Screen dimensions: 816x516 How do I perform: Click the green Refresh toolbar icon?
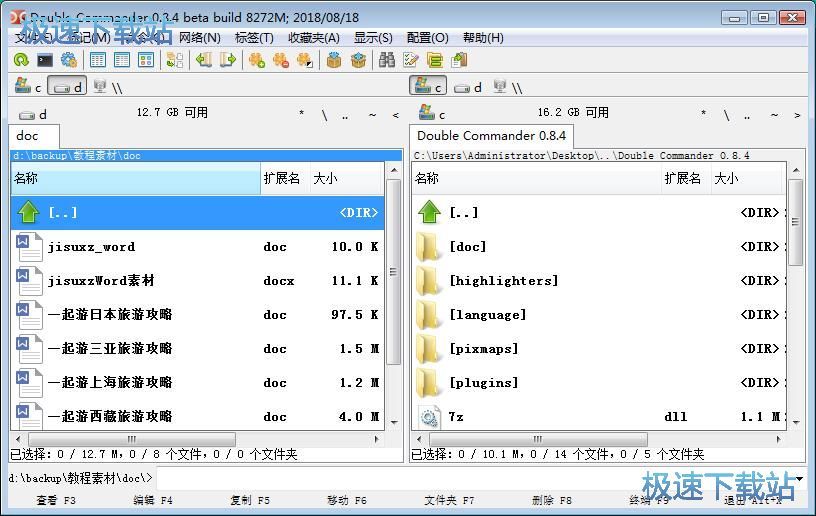[x=21, y=60]
